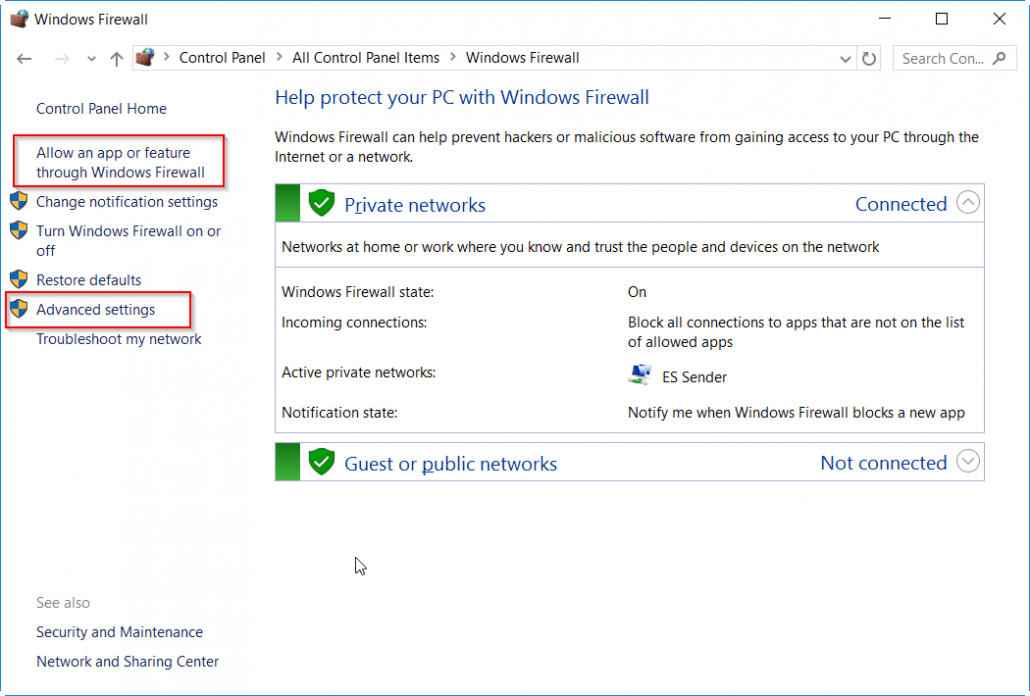
Task: Click the Windows Firewall shield icon in the title bar
Action: [x=20, y=18]
